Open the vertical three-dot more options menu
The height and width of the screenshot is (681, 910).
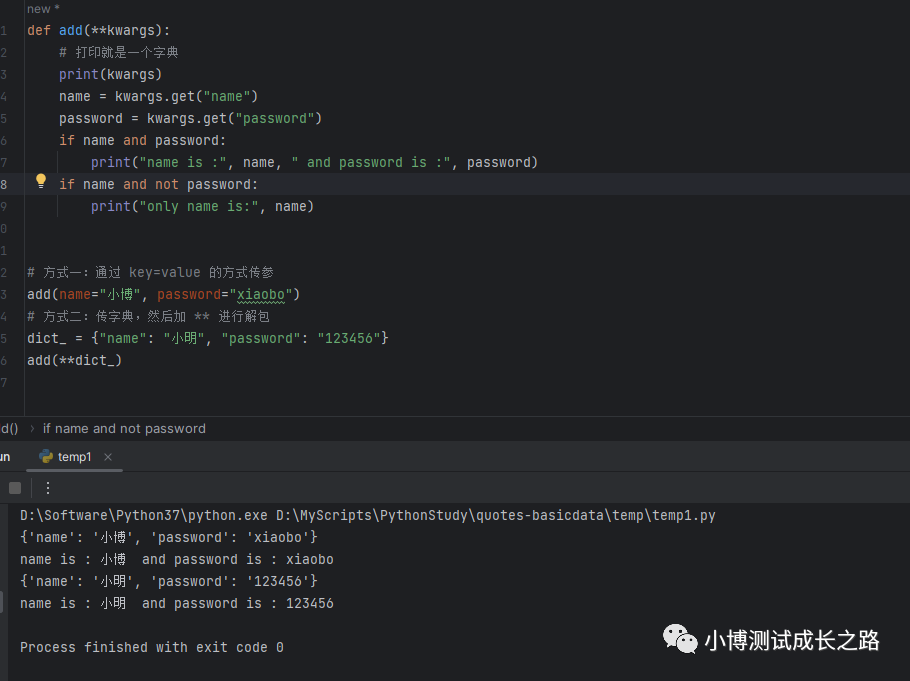click(47, 488)
